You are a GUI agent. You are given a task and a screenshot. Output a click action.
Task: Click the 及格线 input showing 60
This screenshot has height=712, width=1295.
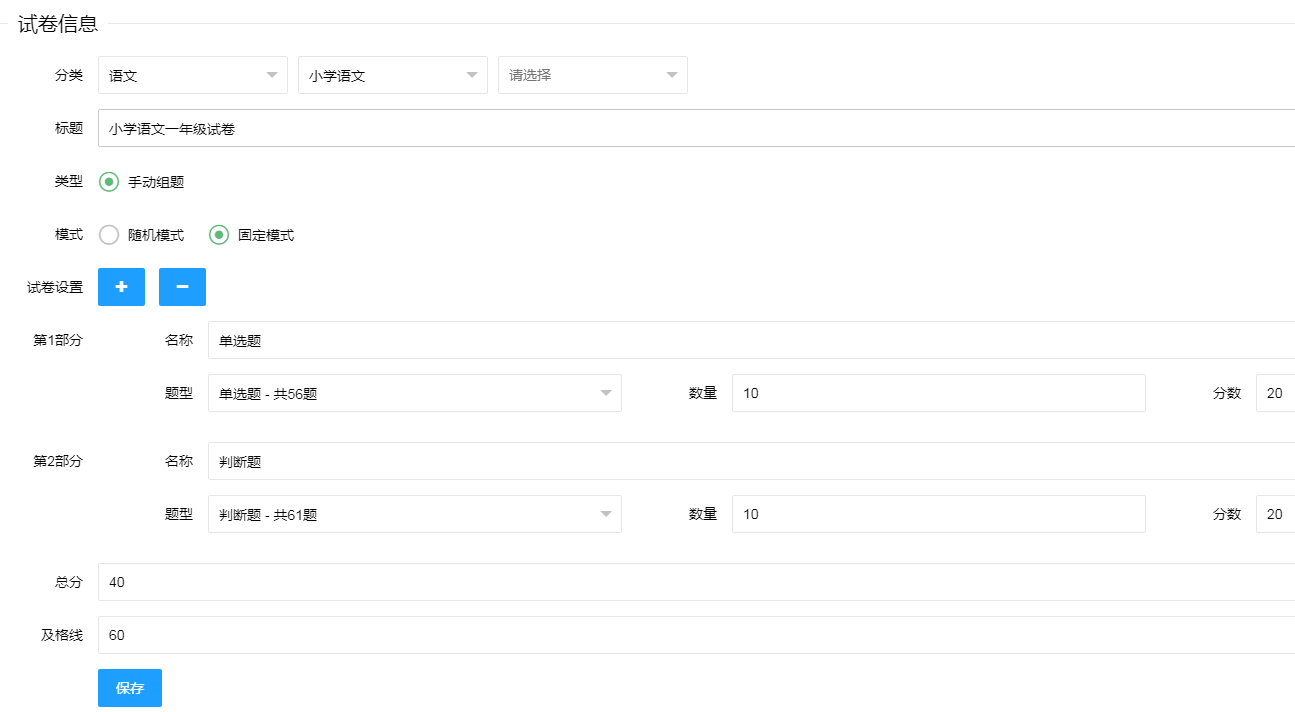[696, 635]
